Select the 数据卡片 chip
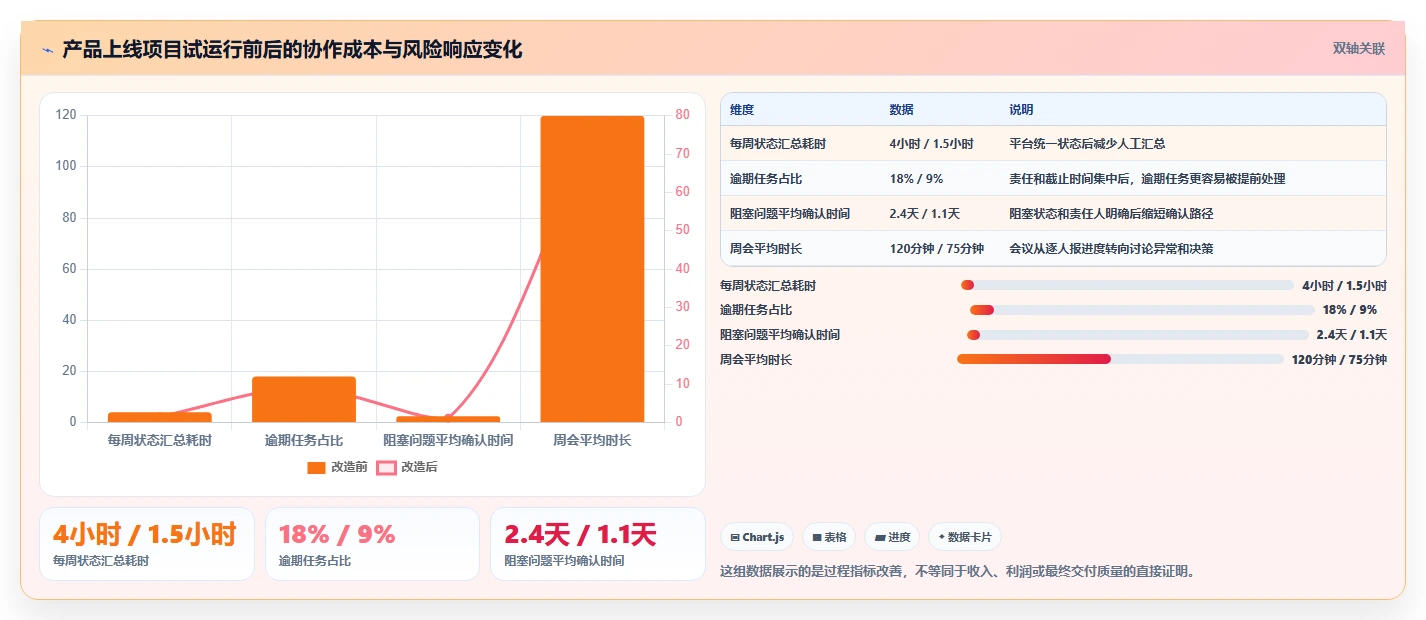 [x=965, y=537]
